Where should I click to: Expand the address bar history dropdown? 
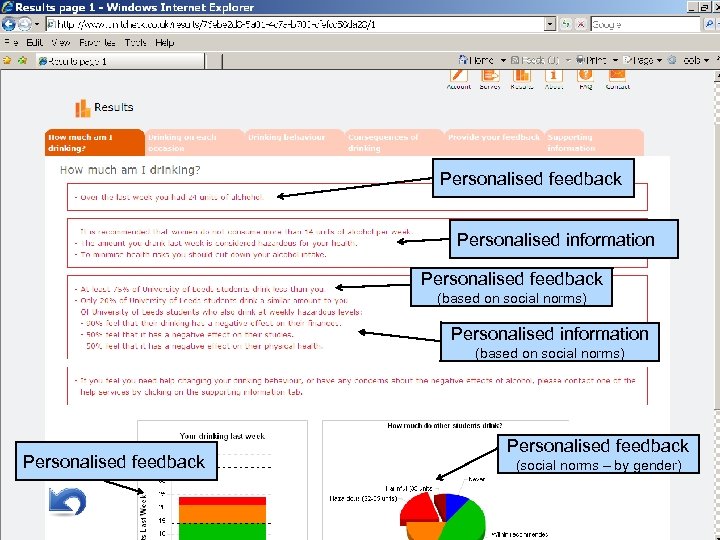550,24
